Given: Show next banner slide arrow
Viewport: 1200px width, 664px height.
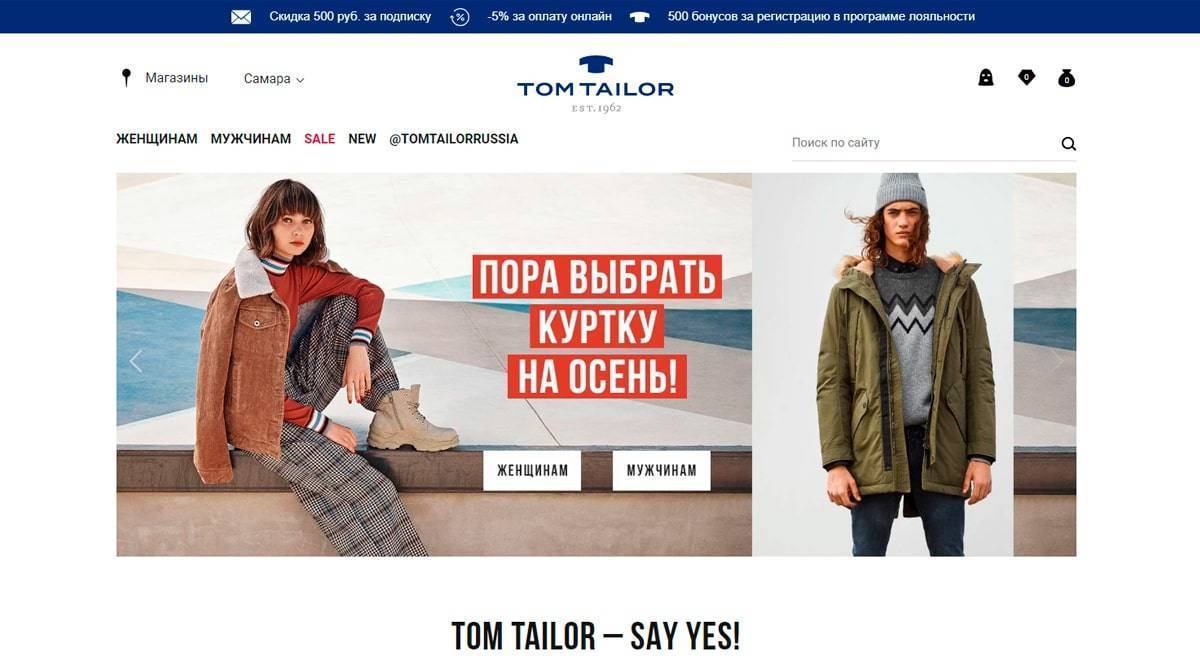Looking at the screenshot, I should [x=1057, y=361].
